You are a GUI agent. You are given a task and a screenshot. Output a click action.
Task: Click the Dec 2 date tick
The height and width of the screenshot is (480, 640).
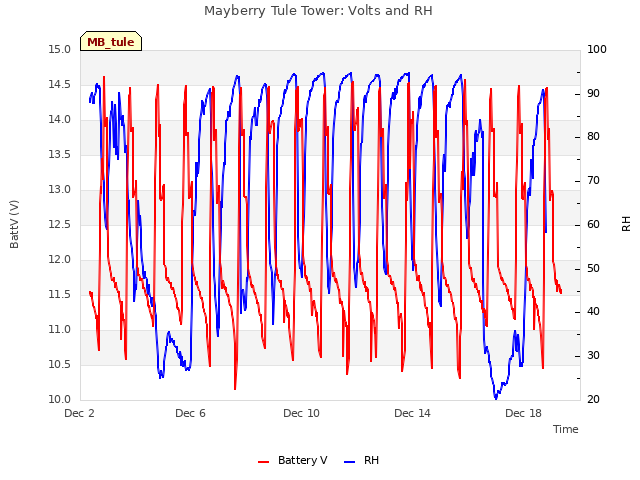pyautogui.click(x=80, y=413)
